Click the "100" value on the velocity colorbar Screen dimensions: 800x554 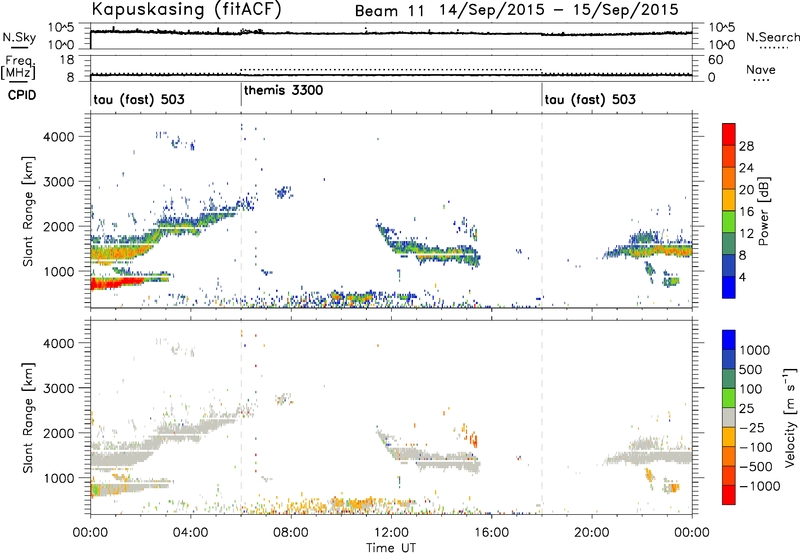[751, 389]
